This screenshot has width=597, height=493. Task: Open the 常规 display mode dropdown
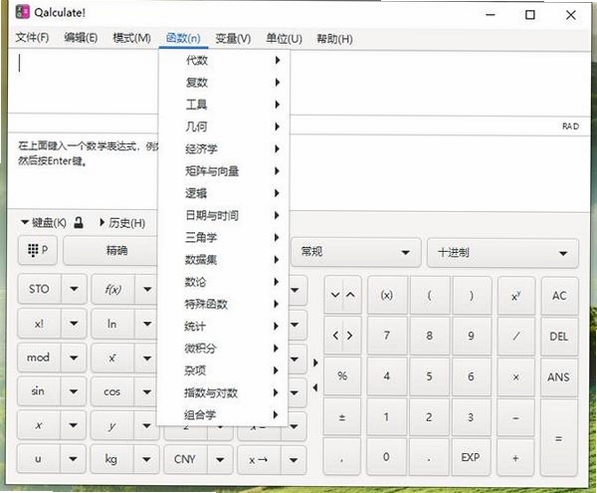[356, 252]
